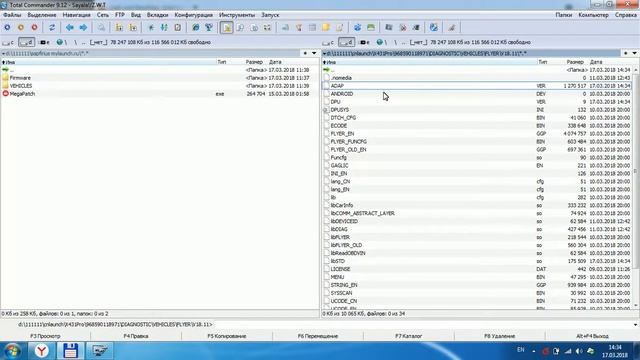
Task: Go forward with the blue right arrow
Action: click(83, 27)
